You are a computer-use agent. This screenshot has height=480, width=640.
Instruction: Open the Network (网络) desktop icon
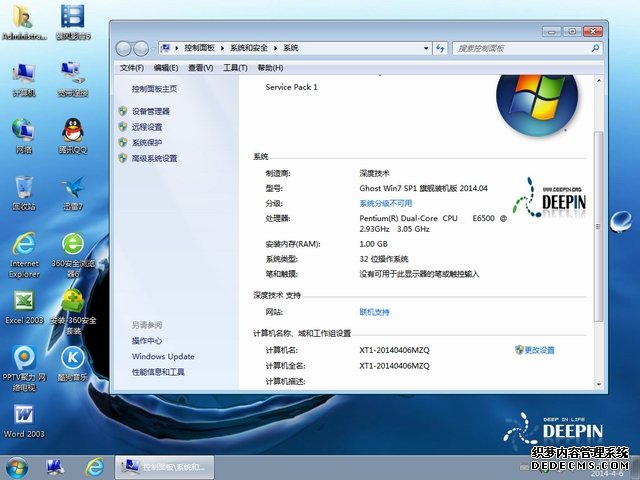24,136
